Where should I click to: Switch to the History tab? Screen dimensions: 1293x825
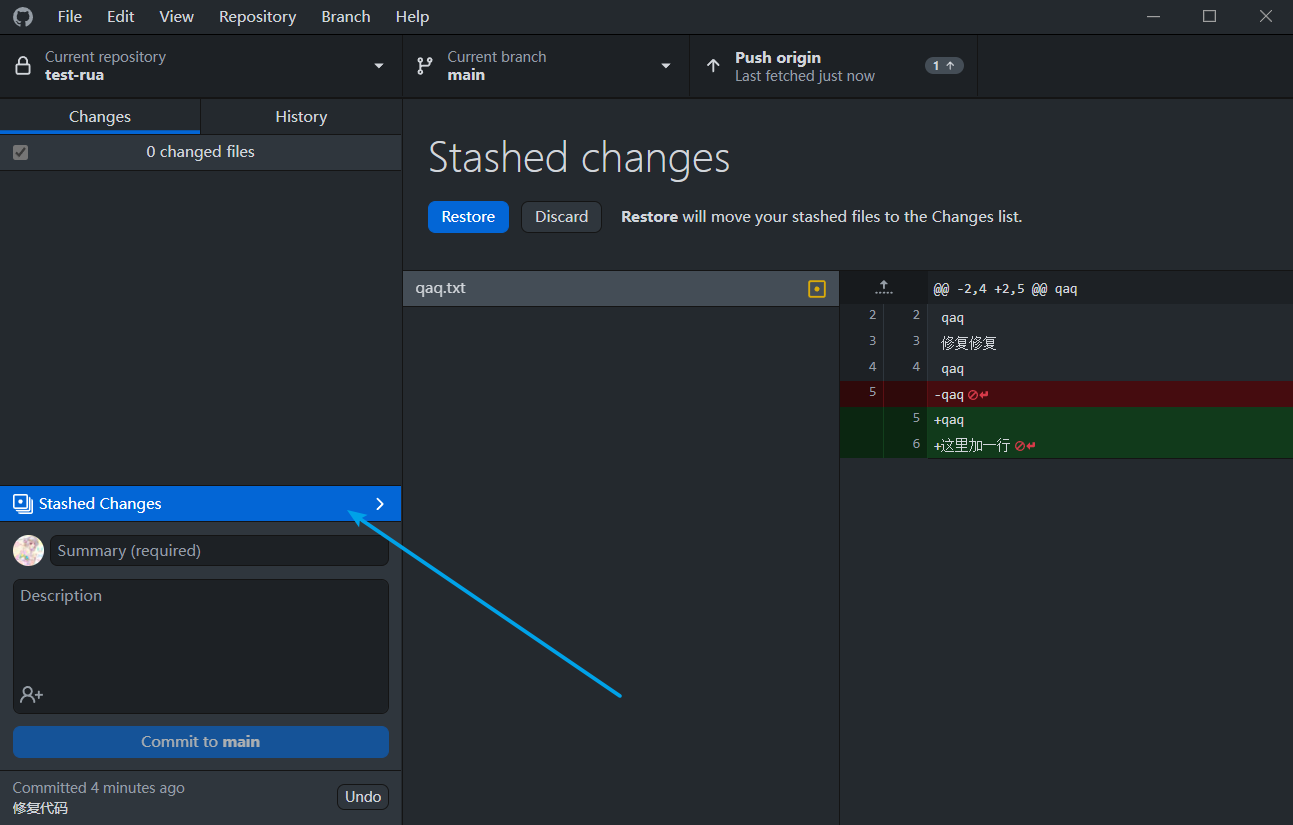[301, 117]
